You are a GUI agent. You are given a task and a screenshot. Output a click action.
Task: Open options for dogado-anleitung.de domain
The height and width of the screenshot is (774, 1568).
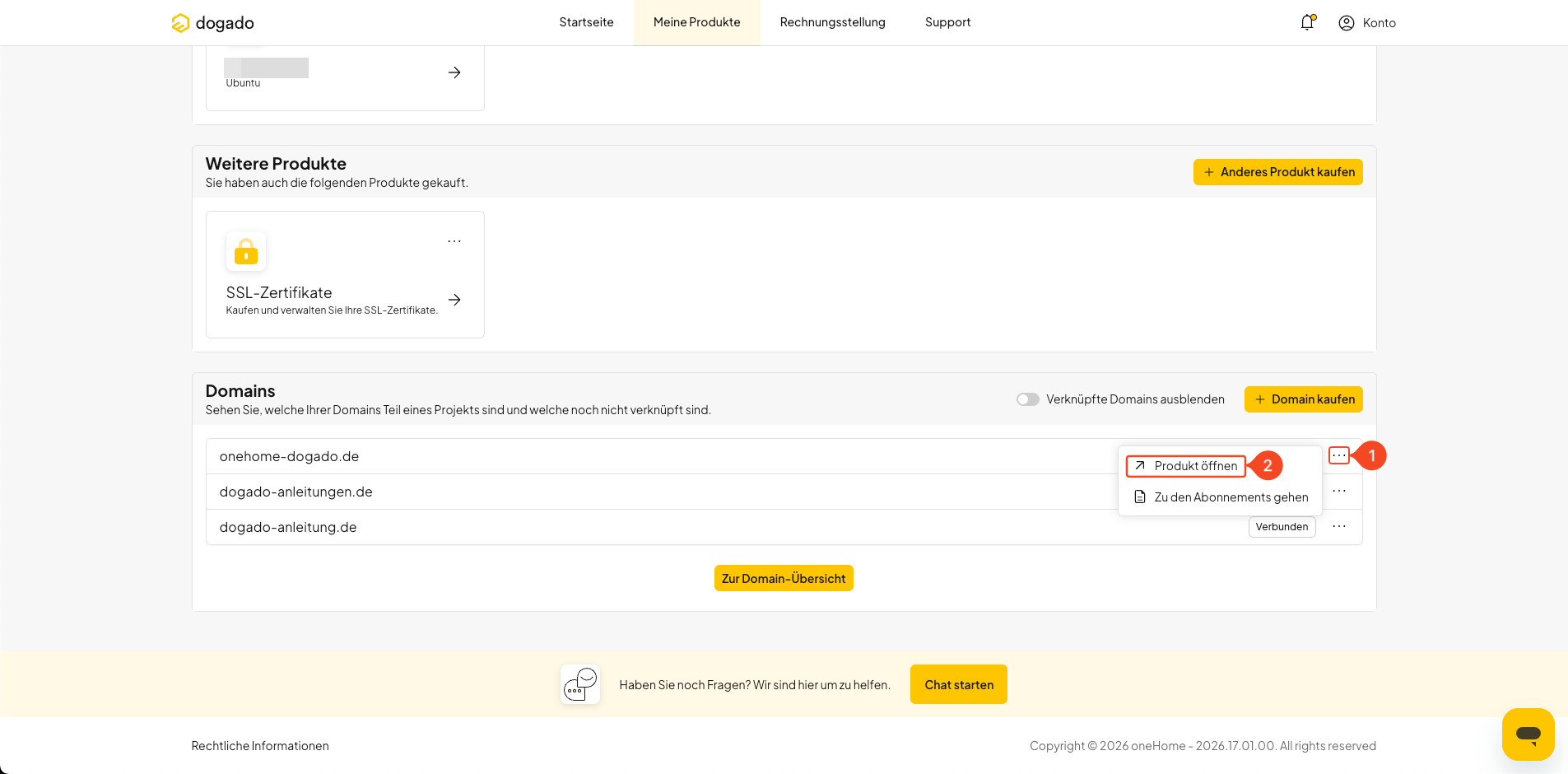pos(1339,526)
